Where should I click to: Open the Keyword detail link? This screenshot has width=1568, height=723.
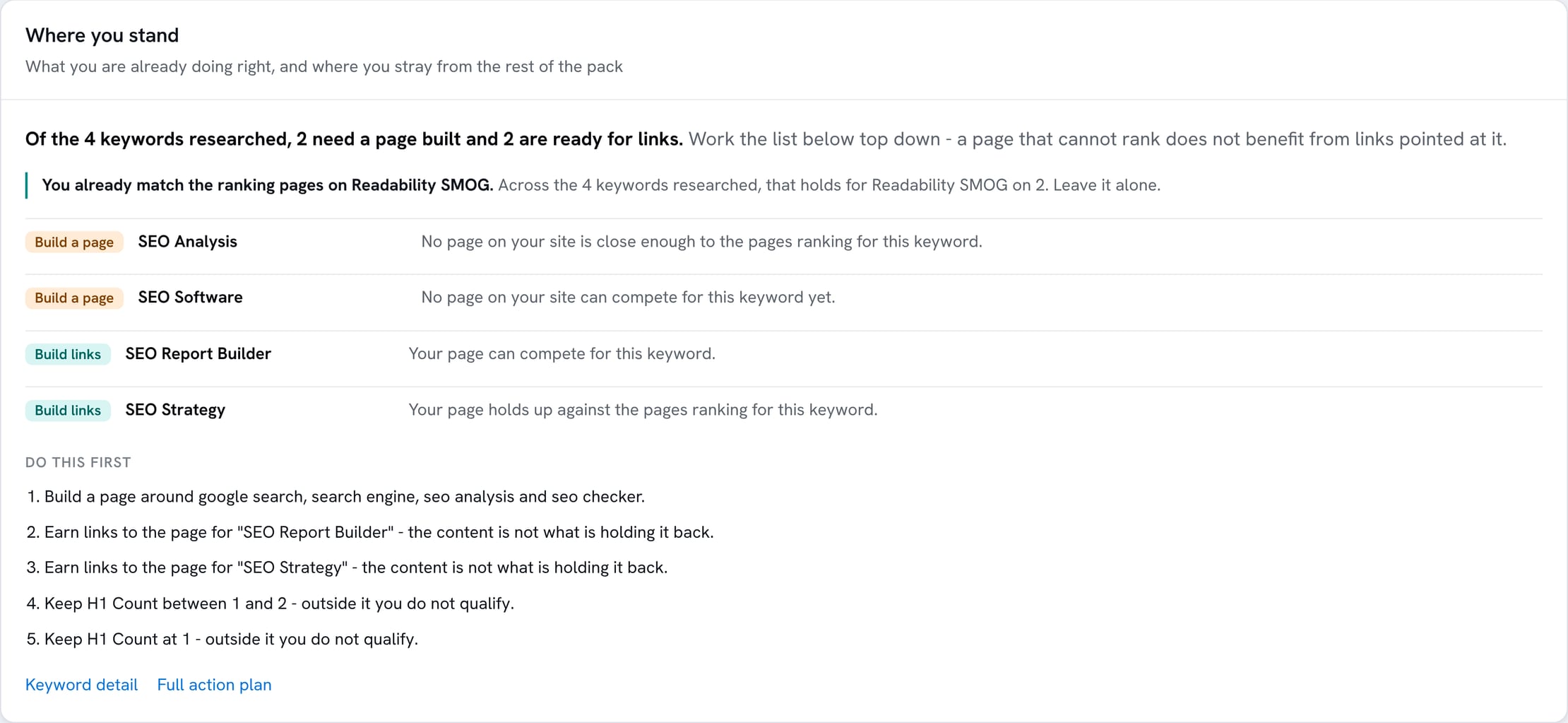click(x=81, y=684)
